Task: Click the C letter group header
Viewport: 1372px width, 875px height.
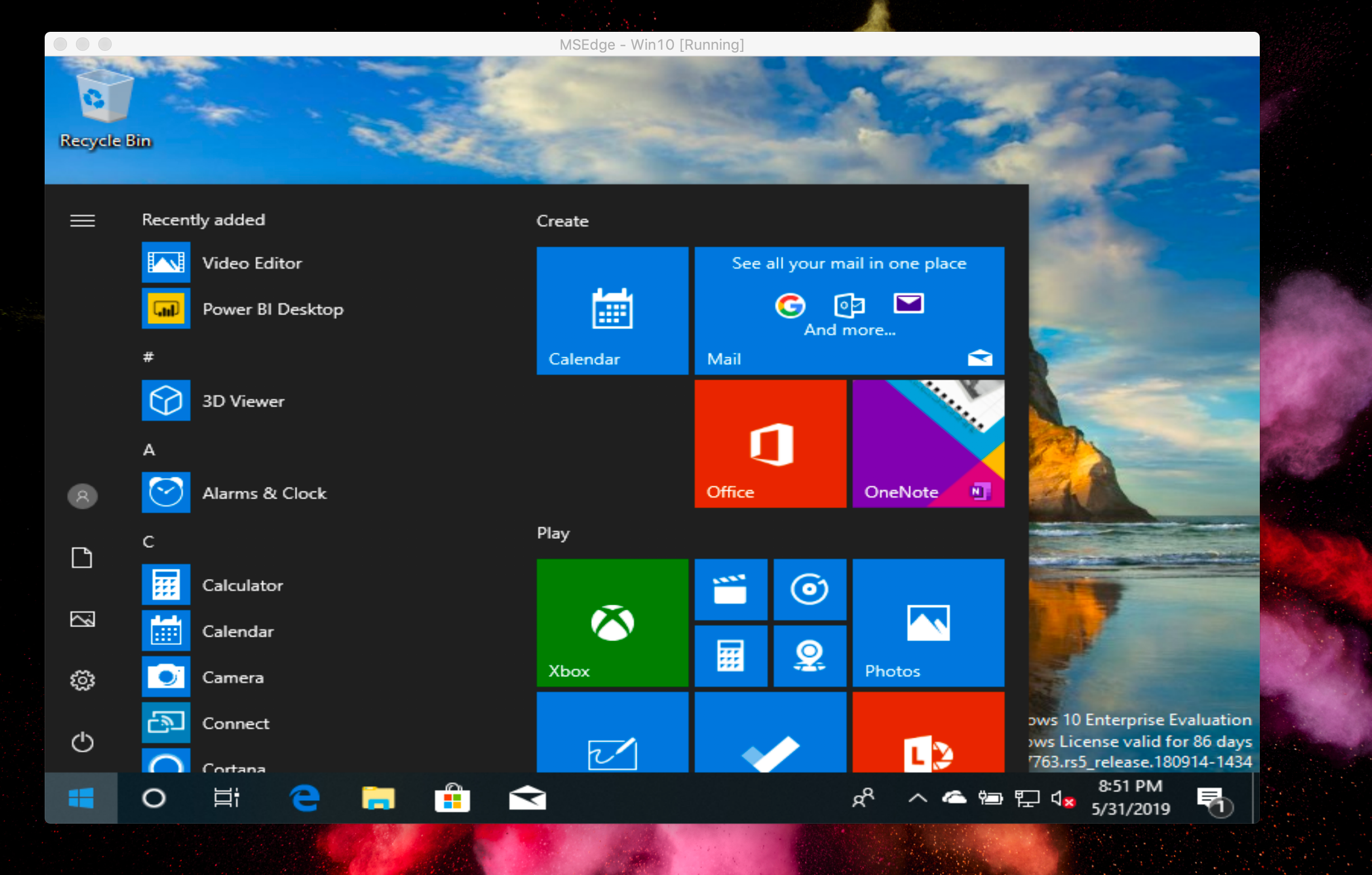Action: 148,541
